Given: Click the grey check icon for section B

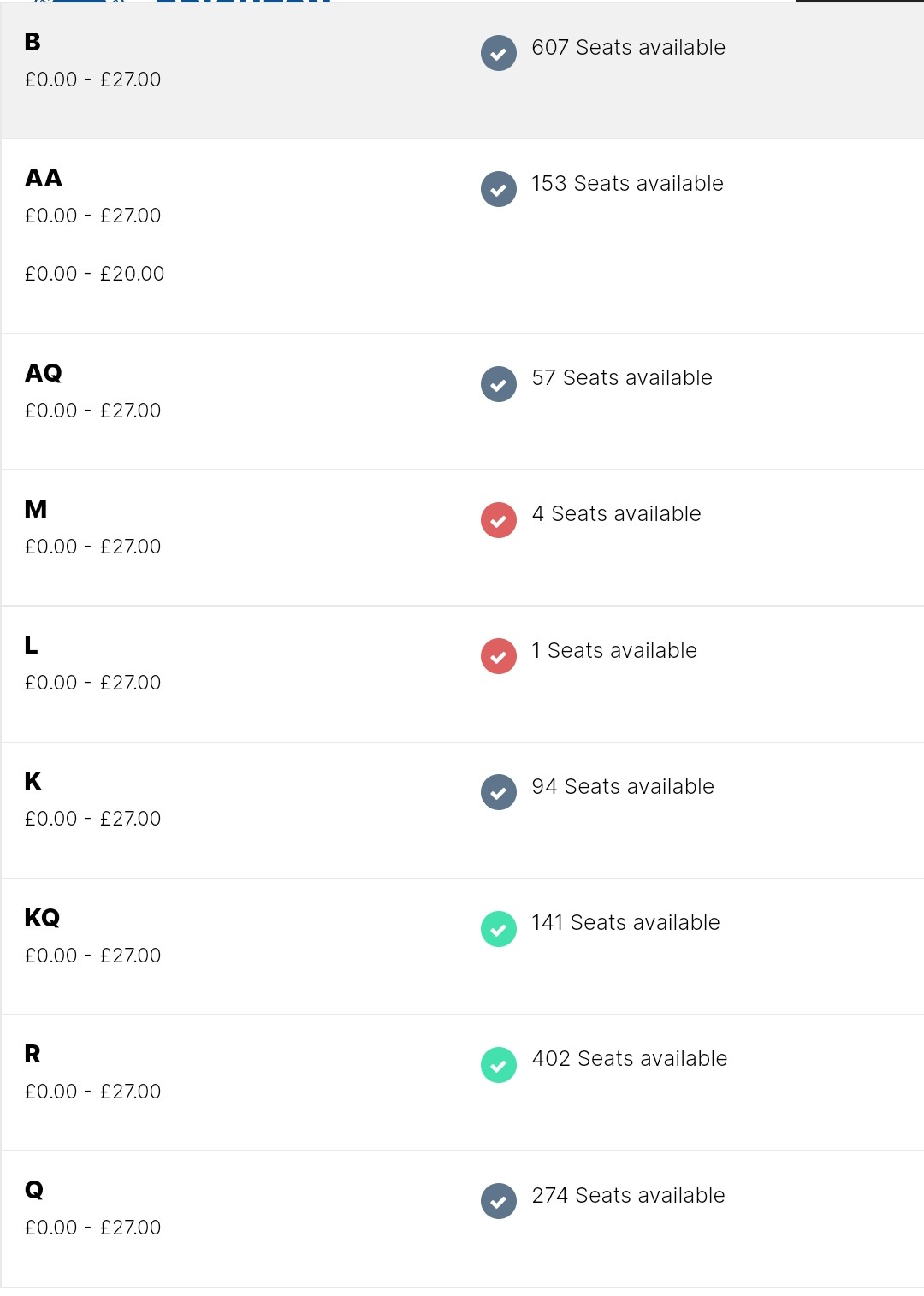Looking at the screenshot, I should coord(499,53).
